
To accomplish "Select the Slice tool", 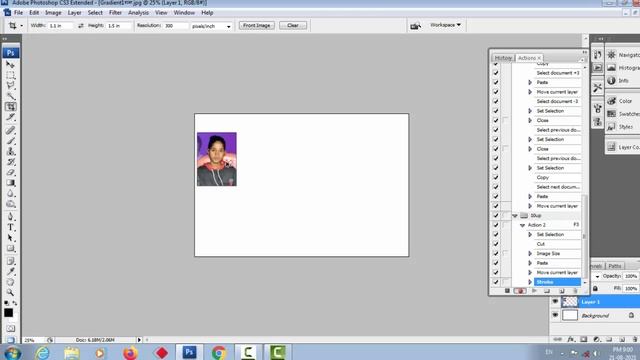I will click(x=10, y=117).
